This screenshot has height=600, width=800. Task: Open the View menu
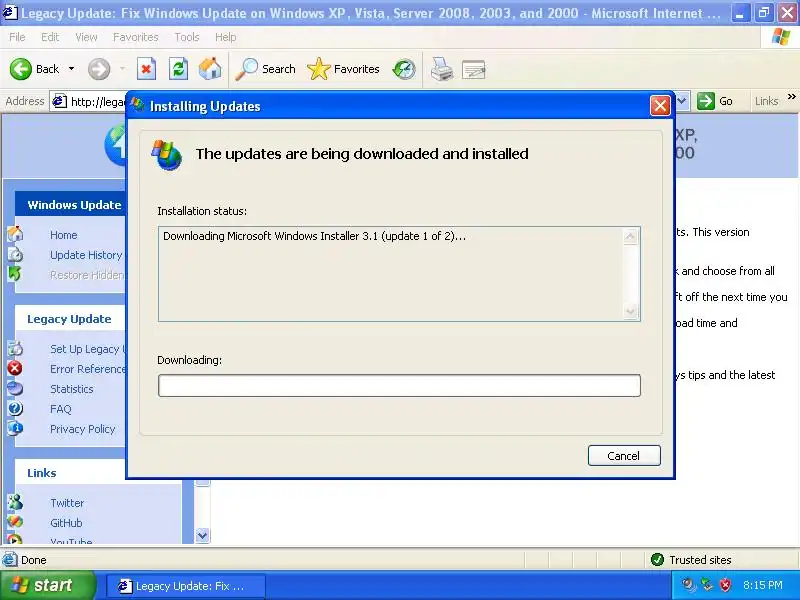click(86, 37)
